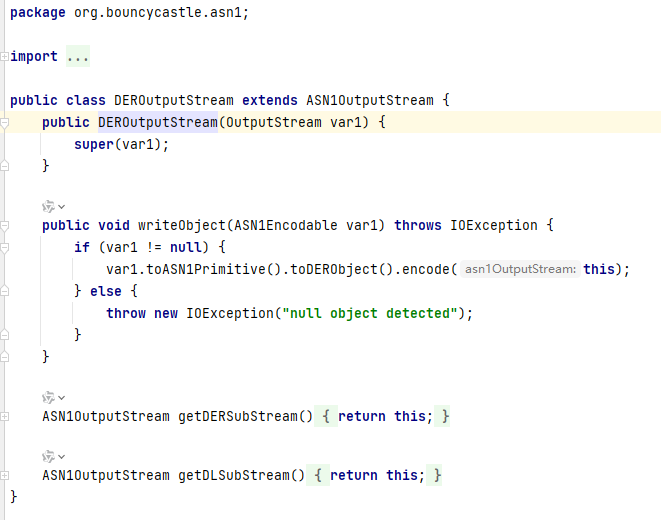Click the OutputStream parameter type

click(274, 123)
